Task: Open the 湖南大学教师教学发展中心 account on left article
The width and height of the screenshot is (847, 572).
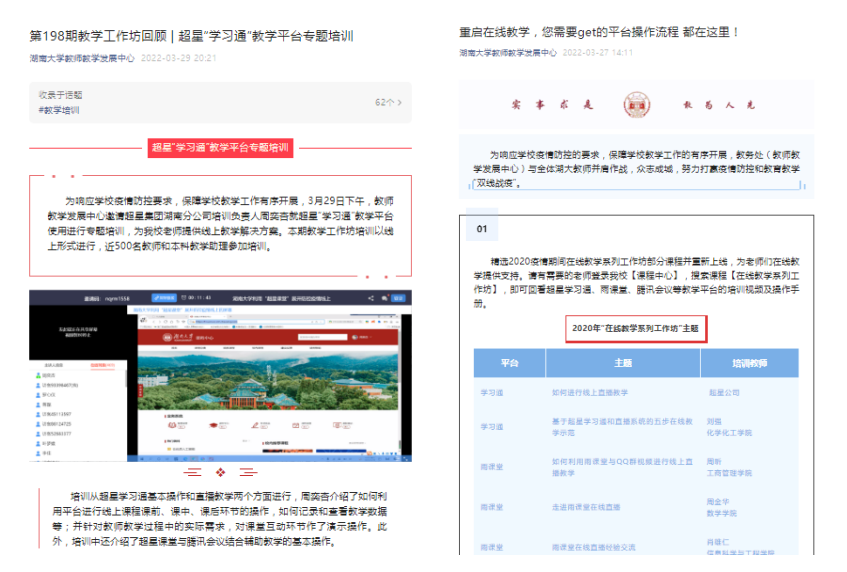Action: (82, 58)
